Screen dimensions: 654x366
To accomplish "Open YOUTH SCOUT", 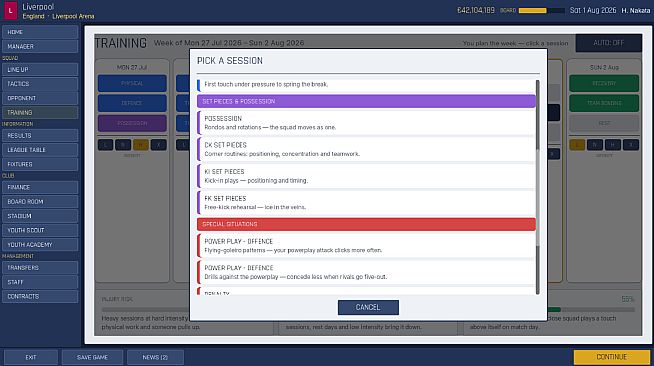I will 40,230.
